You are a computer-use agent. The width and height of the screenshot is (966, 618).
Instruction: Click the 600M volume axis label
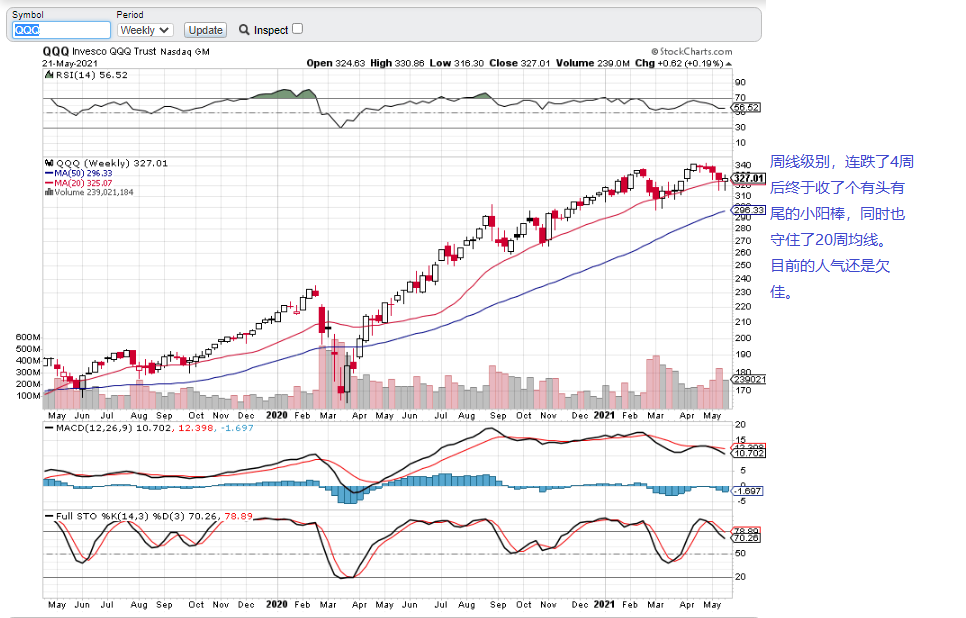coord(28,337)
